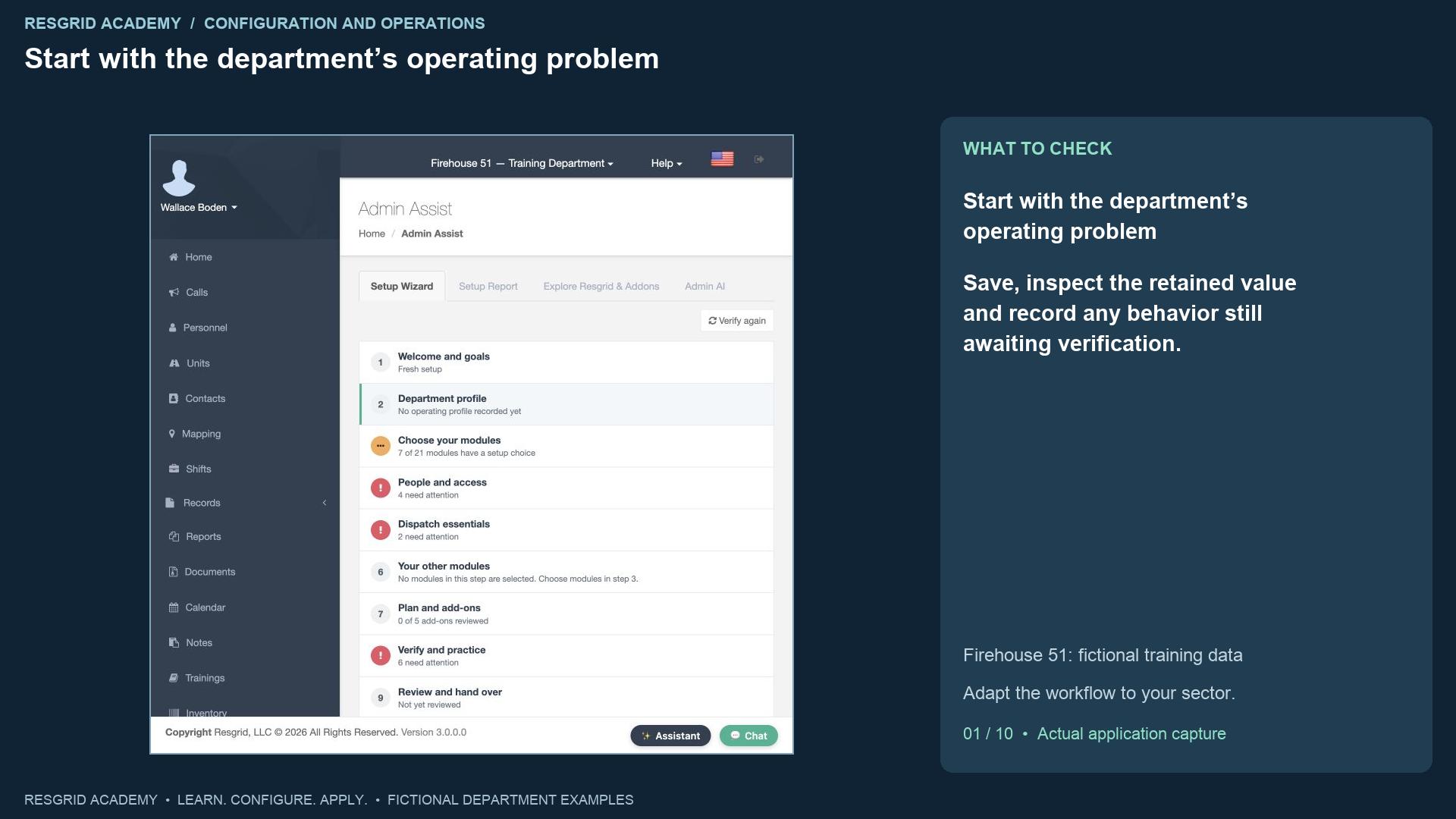1456x819 pixels.
Task: Open the Choose your modules step title
Action: [449, 440]
